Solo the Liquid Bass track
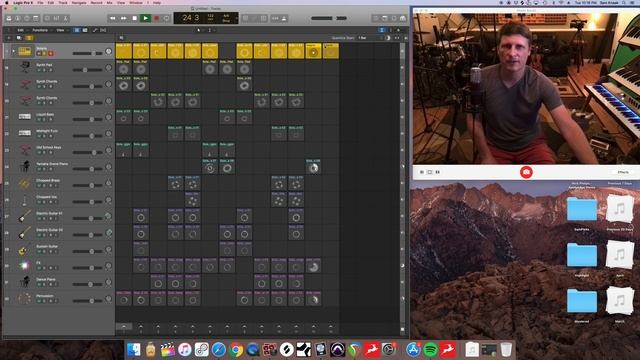 point(44,120)
